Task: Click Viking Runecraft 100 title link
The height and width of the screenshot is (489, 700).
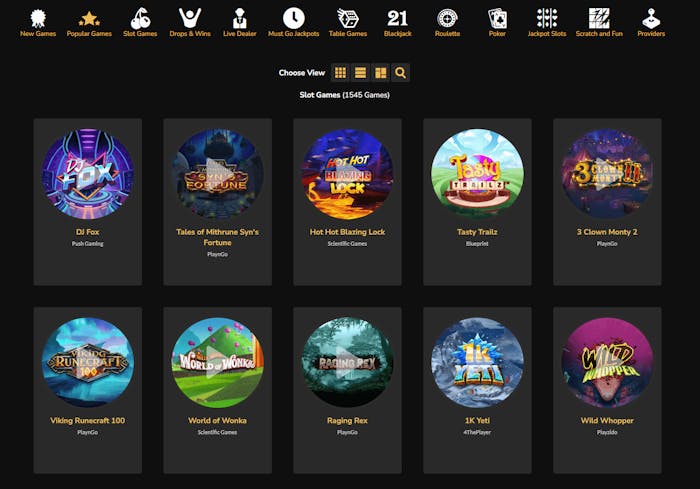Action: [88, 420]
